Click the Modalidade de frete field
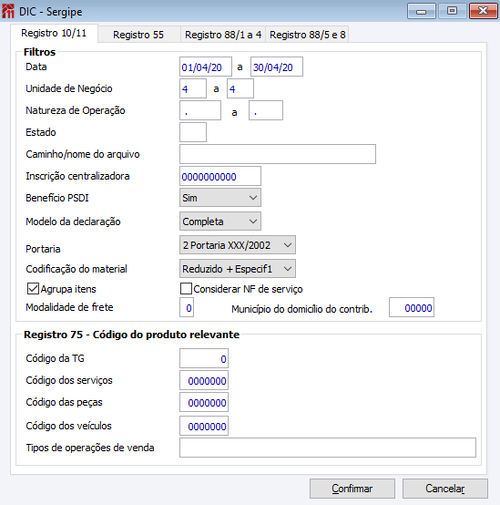The height and width of the screenshot is (505, 500). (x=187, y=307)
